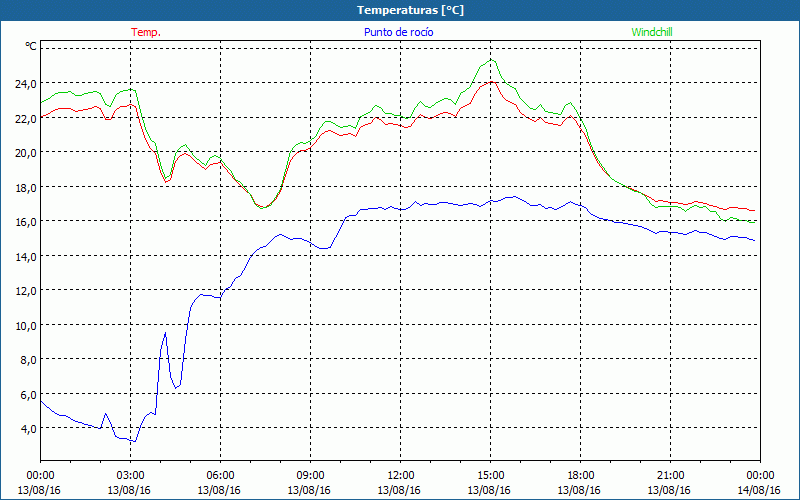Click the 20,0 y-axis value
The height and width of the screenshot is (500, 800).
(x=26, y=153)
